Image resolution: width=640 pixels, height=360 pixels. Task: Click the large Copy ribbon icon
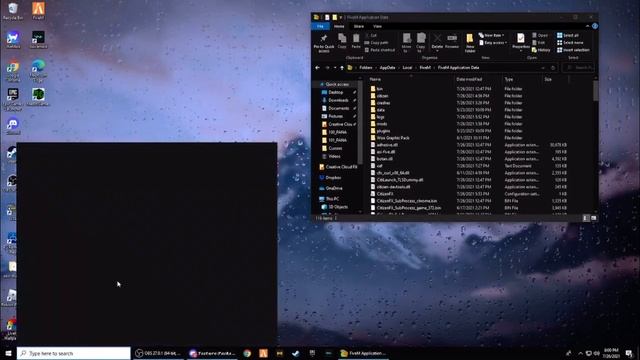coord(342,41)
